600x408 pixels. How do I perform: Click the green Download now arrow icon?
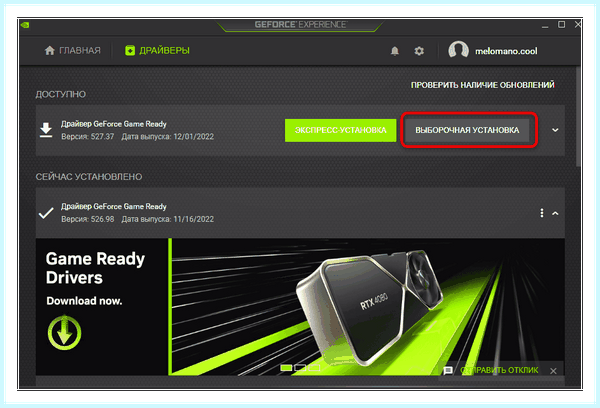click(64, 332)
